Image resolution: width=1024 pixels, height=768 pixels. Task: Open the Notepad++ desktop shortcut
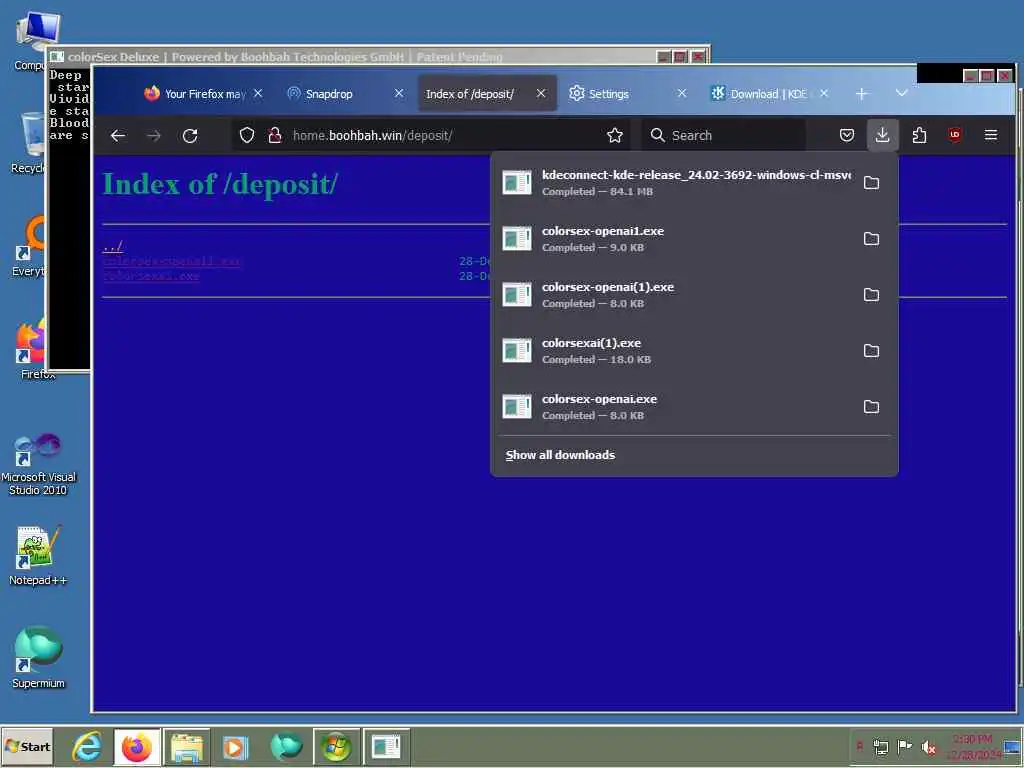pyautogui.click(x=38, y=555)
